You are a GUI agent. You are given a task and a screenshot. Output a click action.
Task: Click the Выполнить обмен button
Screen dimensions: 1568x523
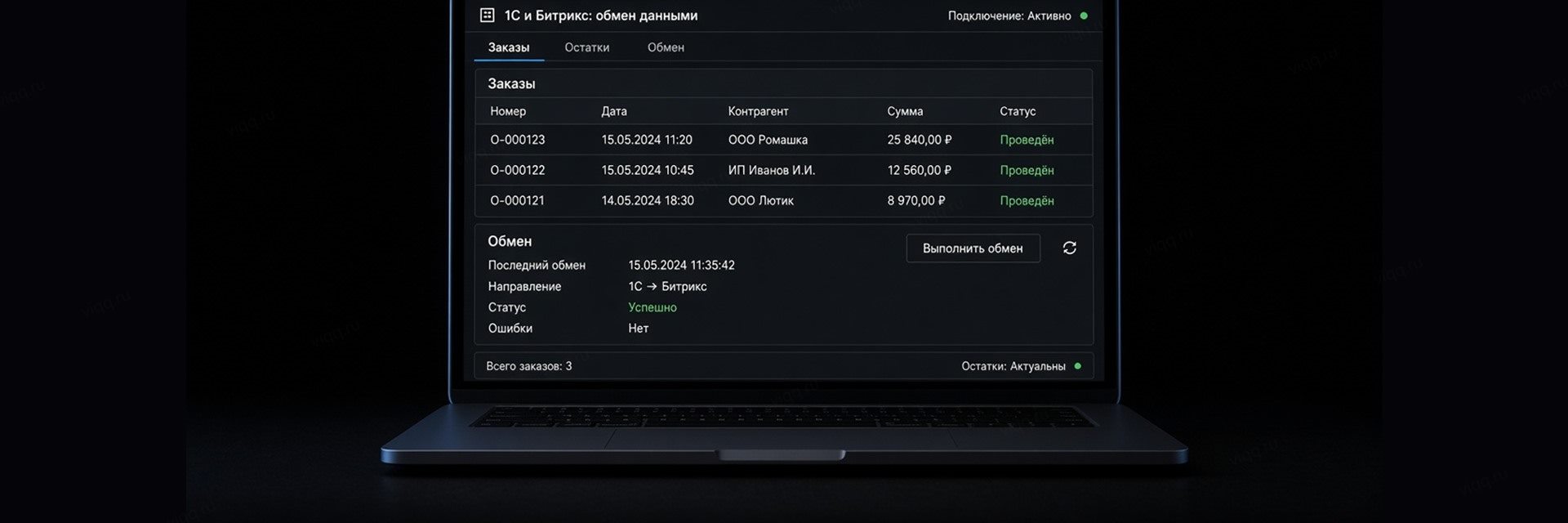pos(973,248)
